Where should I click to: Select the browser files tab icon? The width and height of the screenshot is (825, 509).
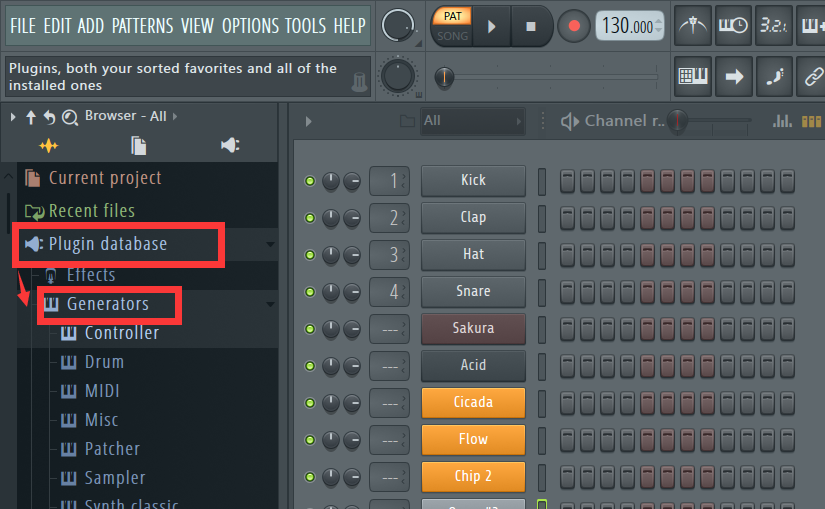pos(138,146)
